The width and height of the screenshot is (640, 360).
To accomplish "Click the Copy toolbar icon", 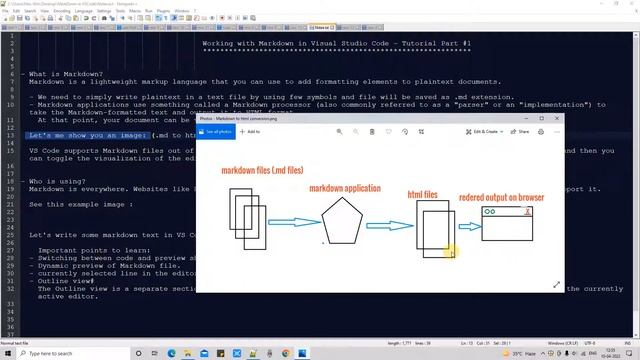I will point(68,18).
